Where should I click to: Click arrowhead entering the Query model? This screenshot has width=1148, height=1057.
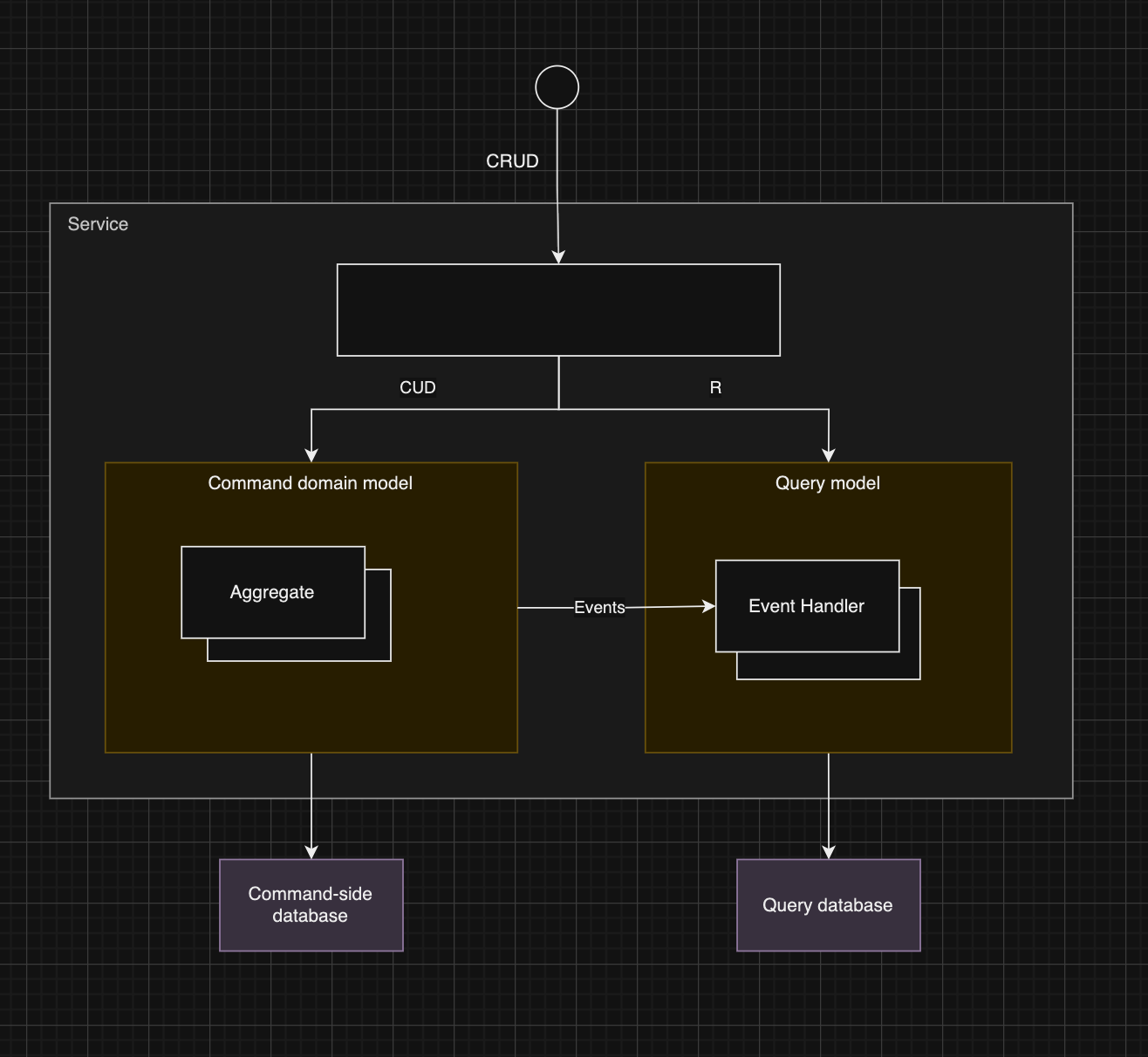(x=829, y=455)
